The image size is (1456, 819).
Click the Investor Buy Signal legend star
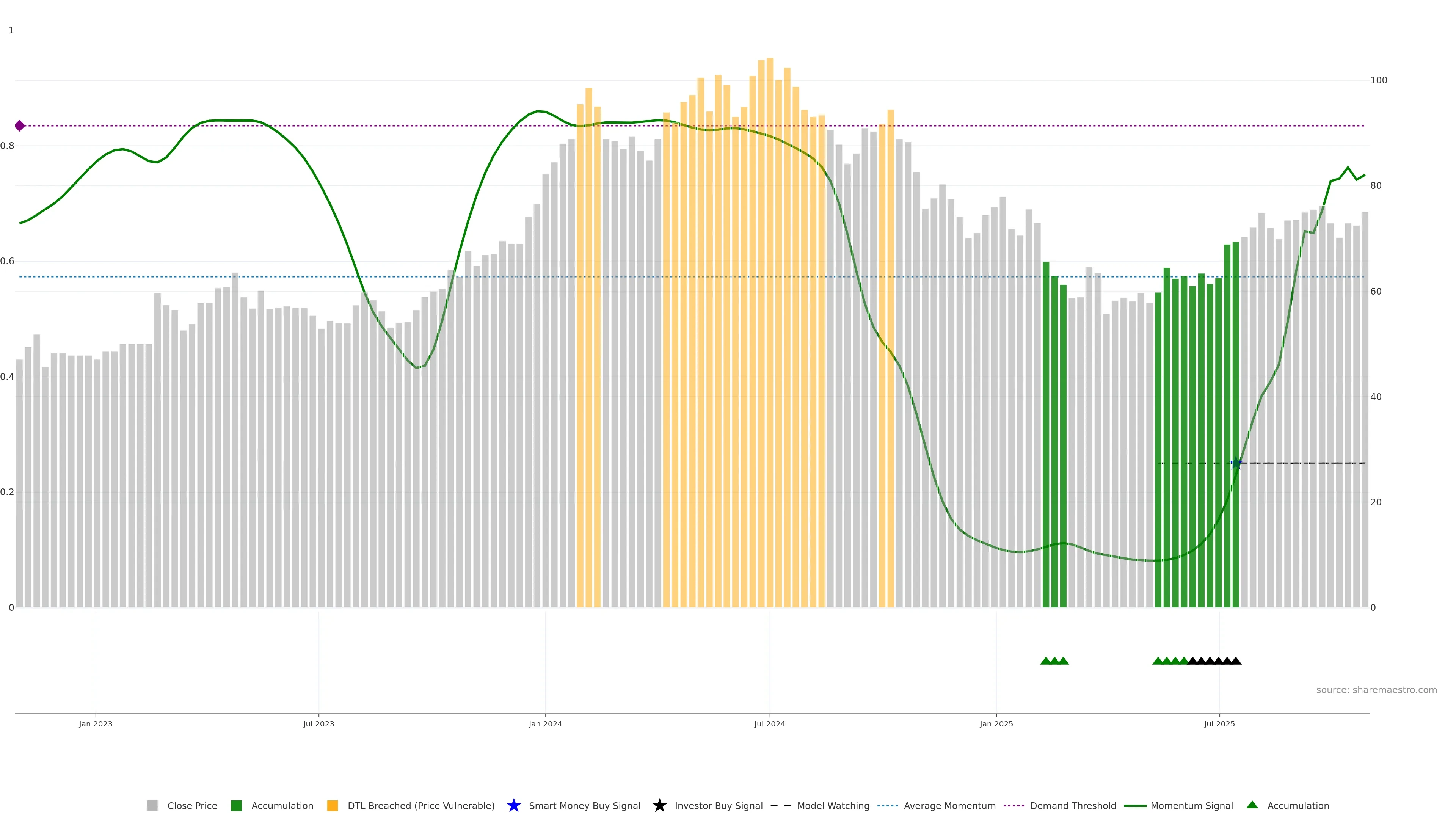coord(659,805)
